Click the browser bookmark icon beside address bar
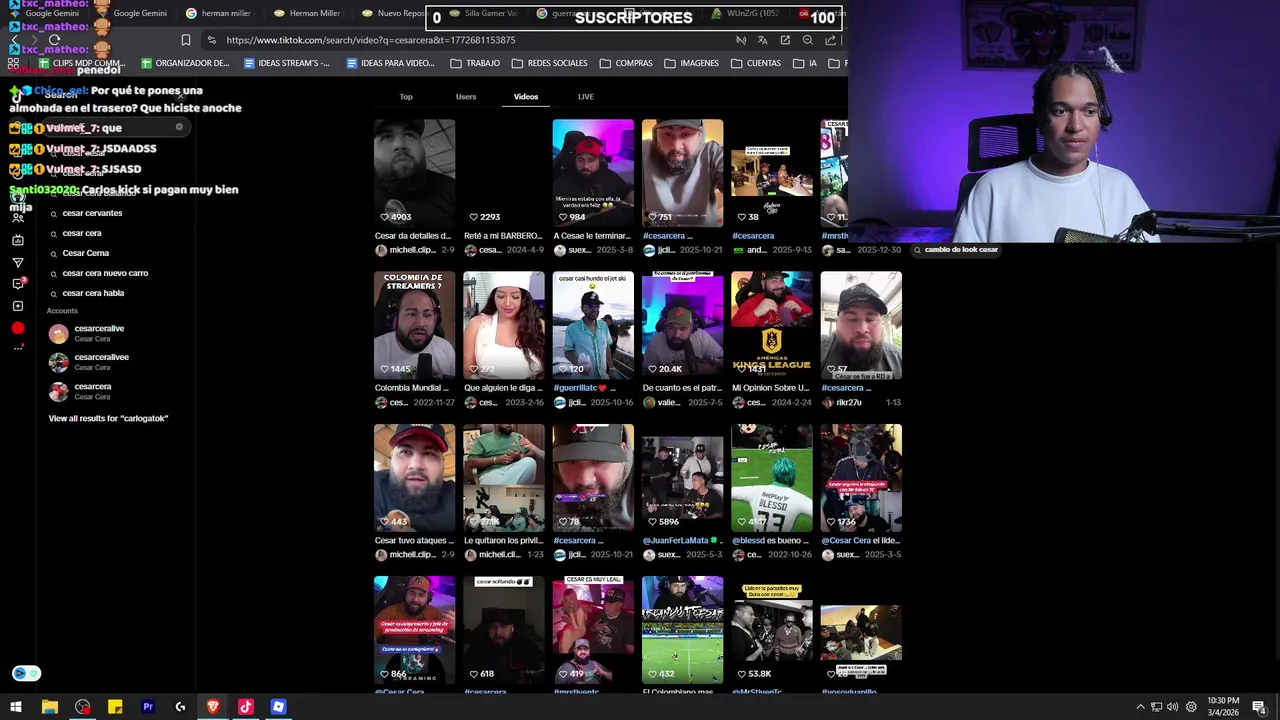 coord(185,40)
